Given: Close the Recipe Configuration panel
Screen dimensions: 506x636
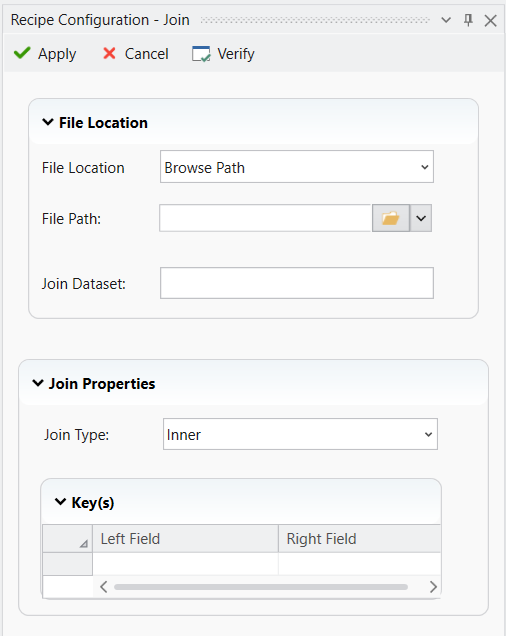Looking at the screenshot, I should click(x=490, y=20).
